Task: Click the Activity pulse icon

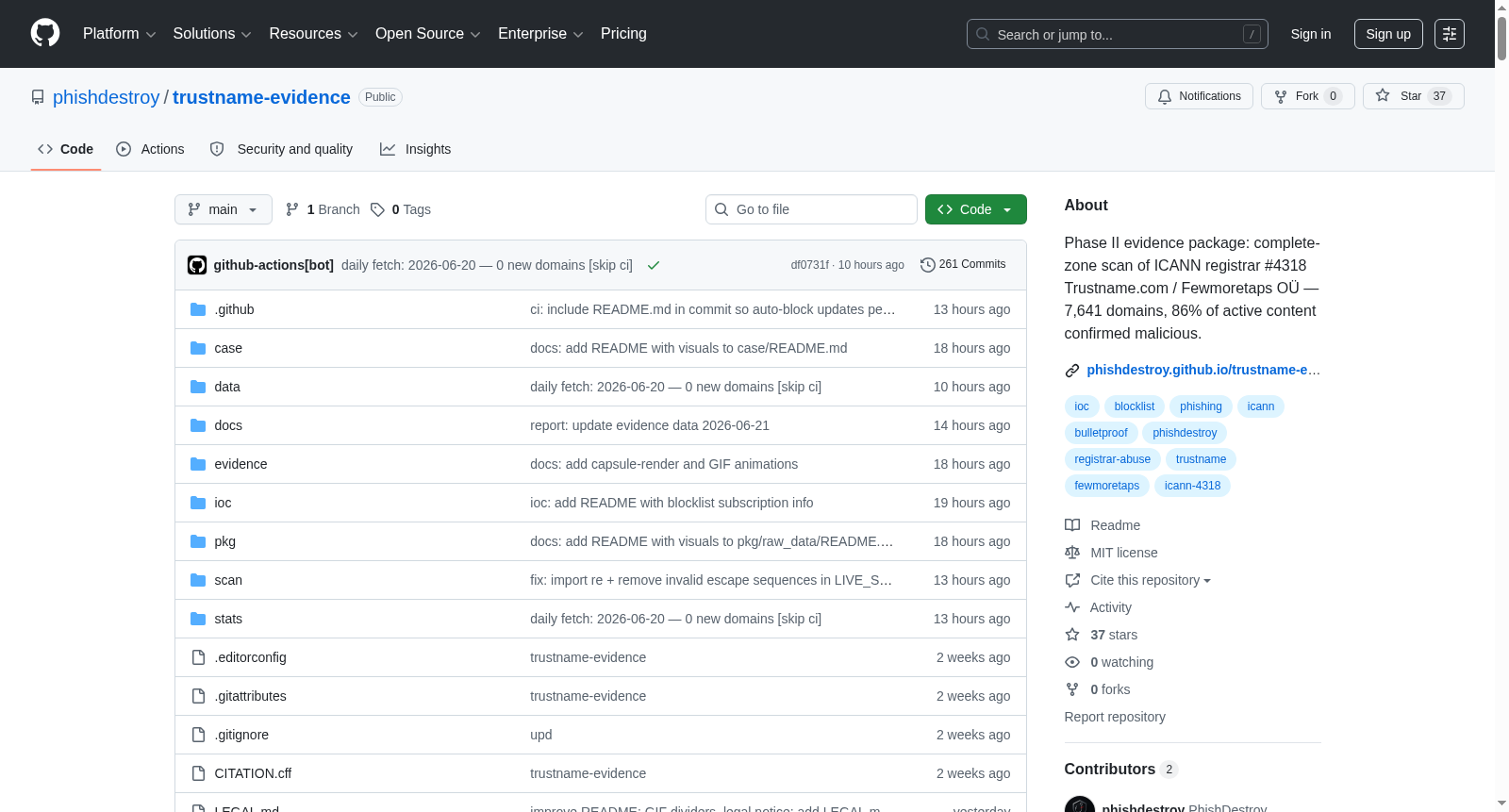Action: [1072, 607]
